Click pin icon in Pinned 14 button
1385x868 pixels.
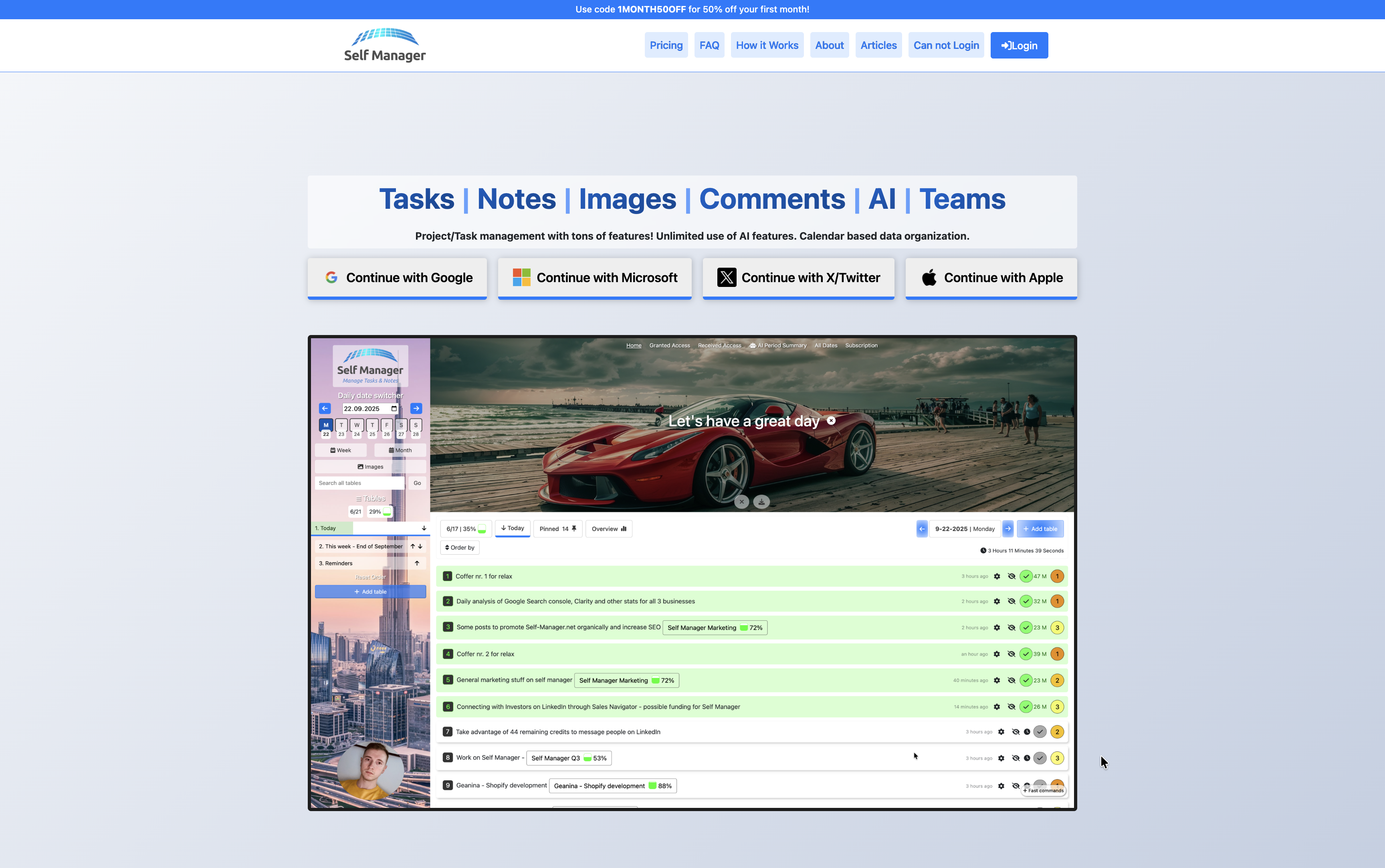pyautogui.click(x=574, y=529)
